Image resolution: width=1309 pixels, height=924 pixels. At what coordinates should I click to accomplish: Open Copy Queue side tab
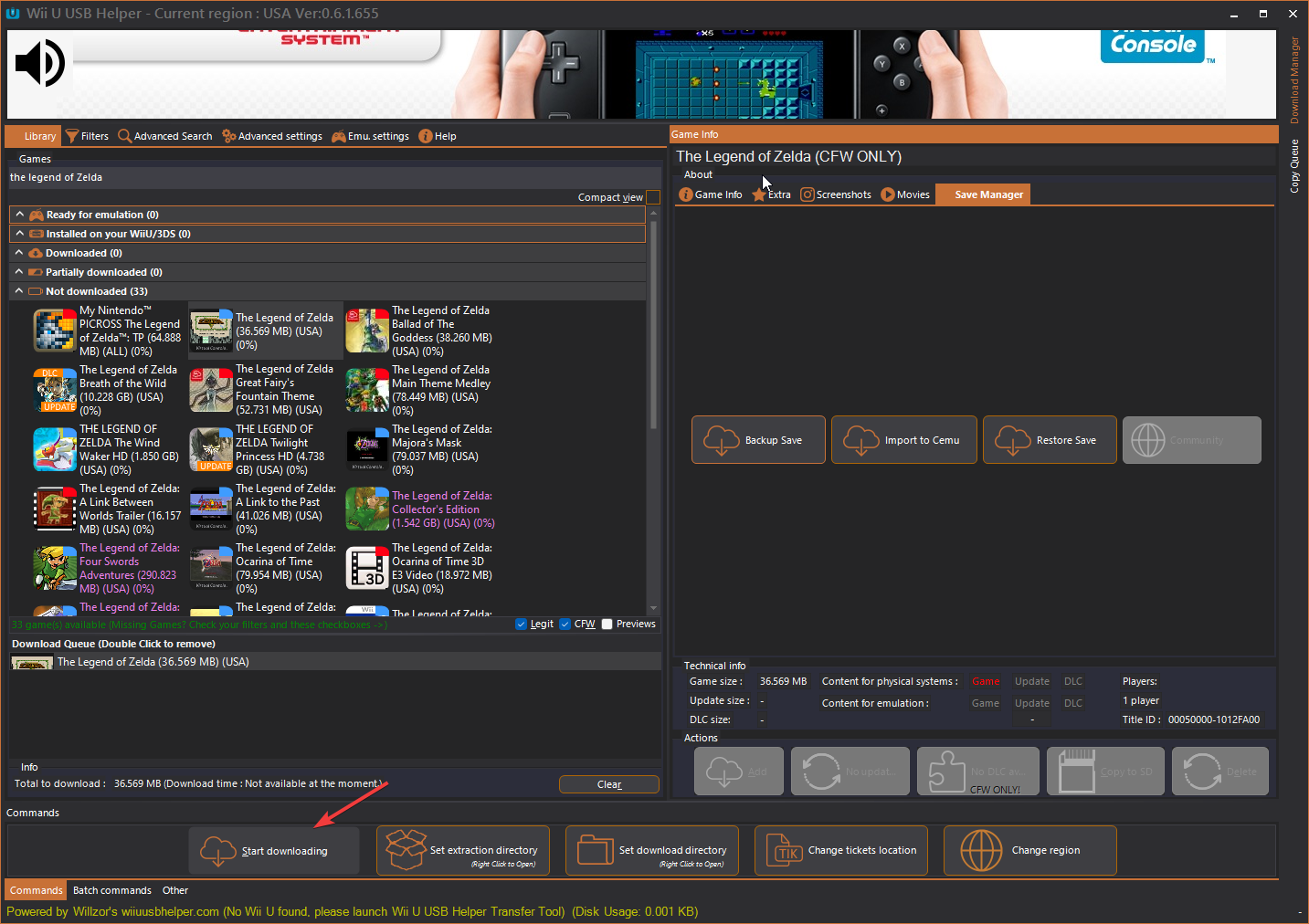coord(1294,165)
